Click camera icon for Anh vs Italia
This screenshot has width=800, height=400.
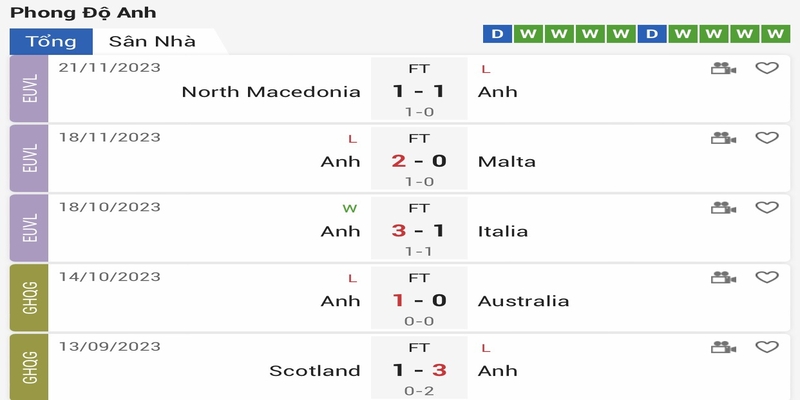click(x=723, y=208)
